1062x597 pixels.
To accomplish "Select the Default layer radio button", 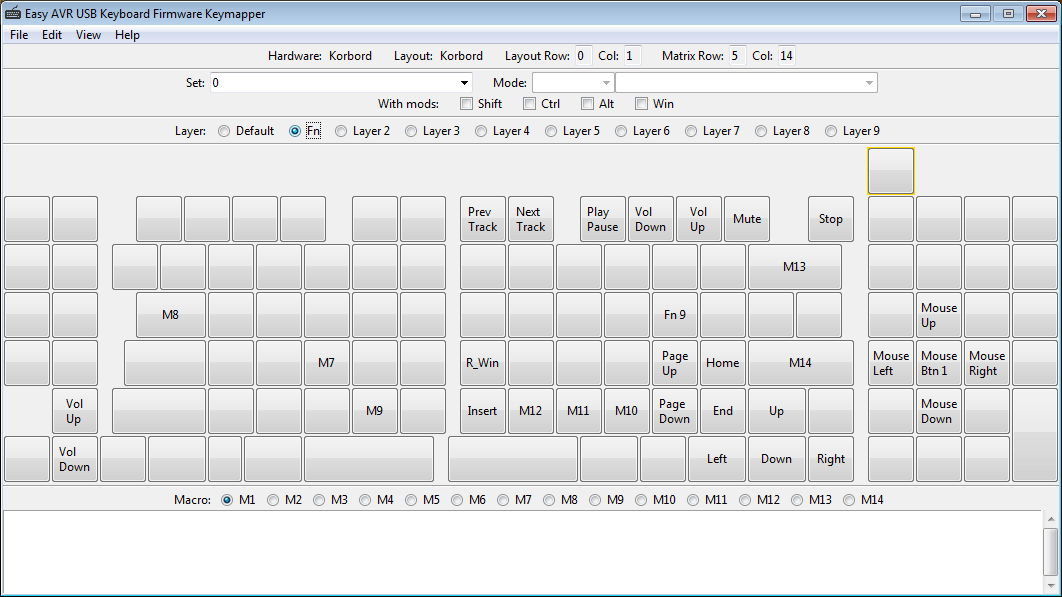I will tap(224, 131).
